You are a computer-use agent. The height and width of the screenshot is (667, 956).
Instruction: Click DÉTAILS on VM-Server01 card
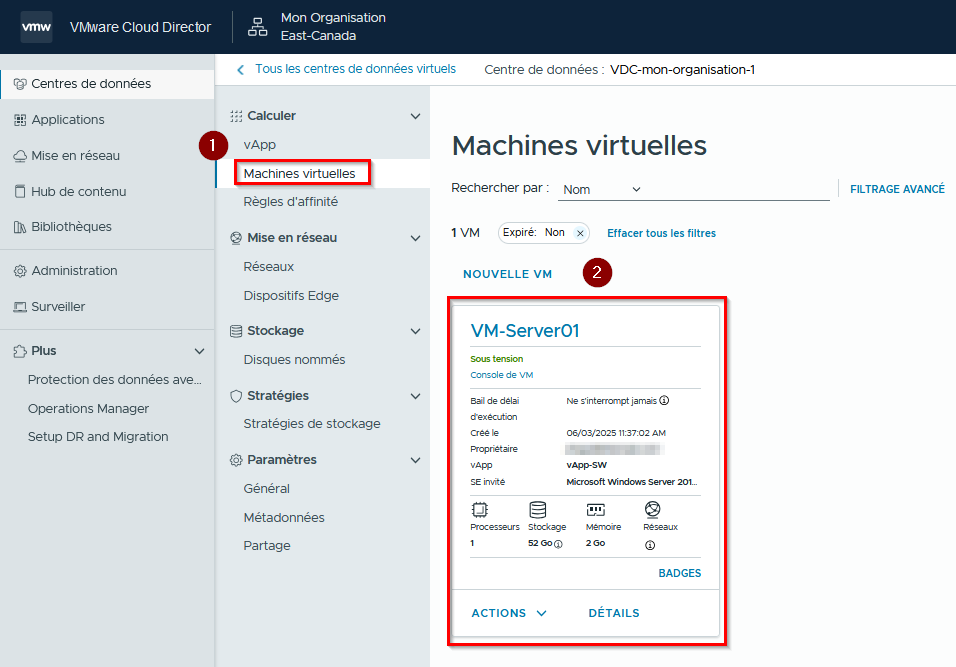click(614, 613)
